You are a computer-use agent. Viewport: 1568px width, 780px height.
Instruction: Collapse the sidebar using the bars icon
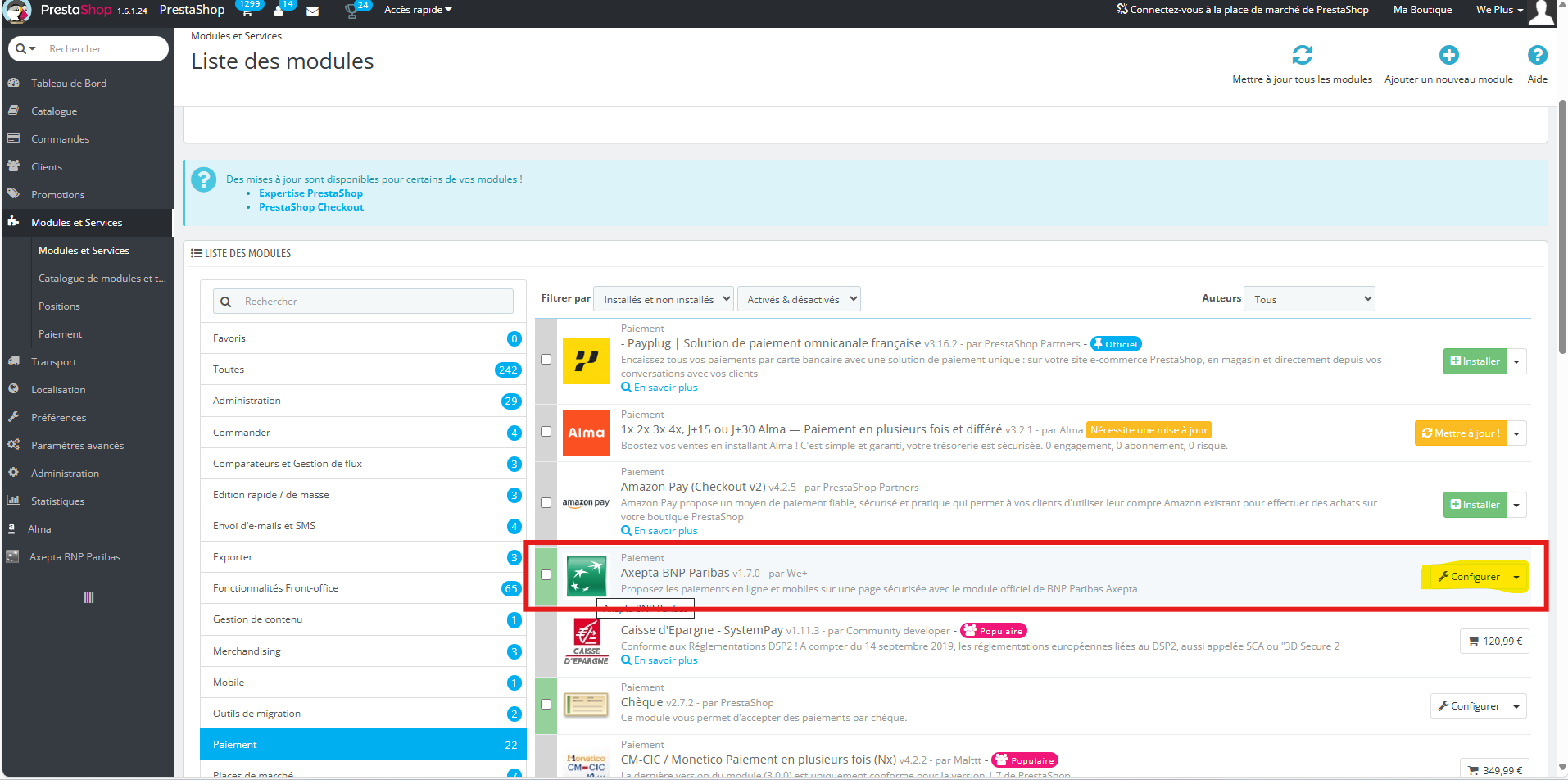[x=88, y=597]
